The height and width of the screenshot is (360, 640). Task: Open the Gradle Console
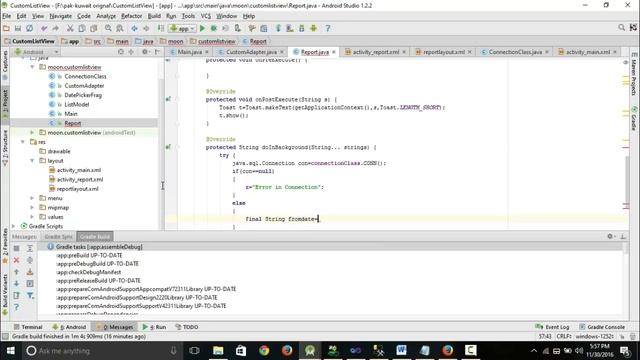pos(602,327)
